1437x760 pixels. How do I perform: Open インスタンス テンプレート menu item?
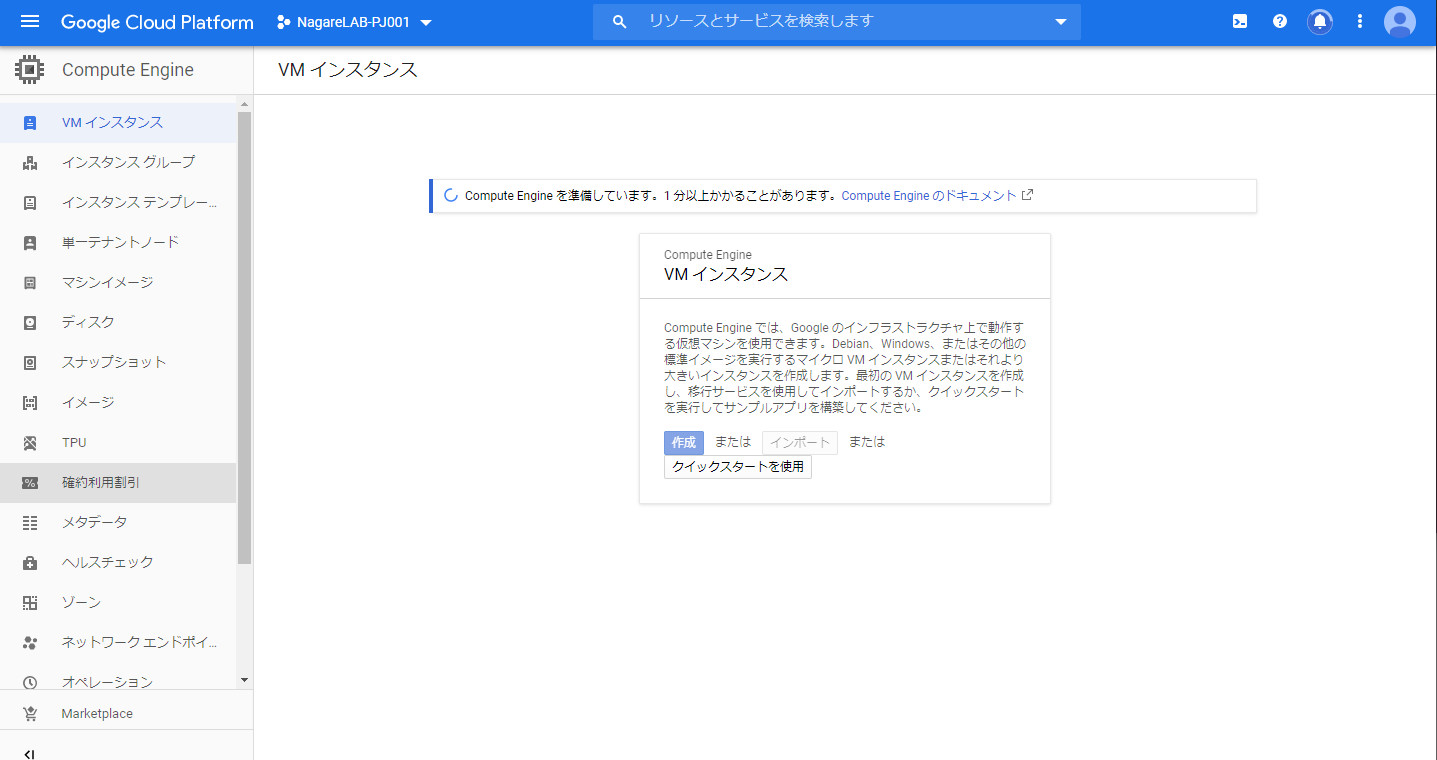(x=118, y=203)
